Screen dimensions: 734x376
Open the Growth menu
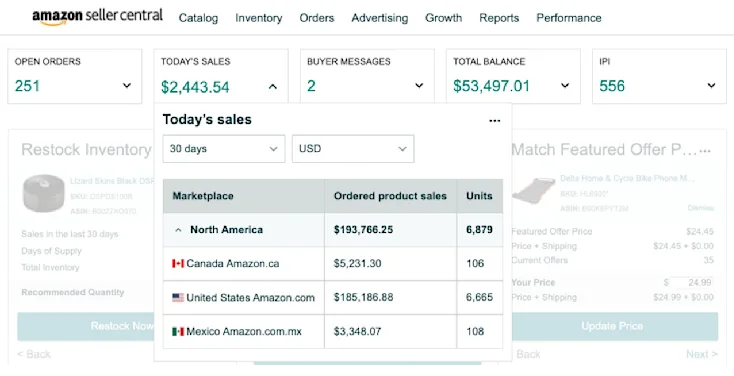pyautogui.click(x=443, y=18)
